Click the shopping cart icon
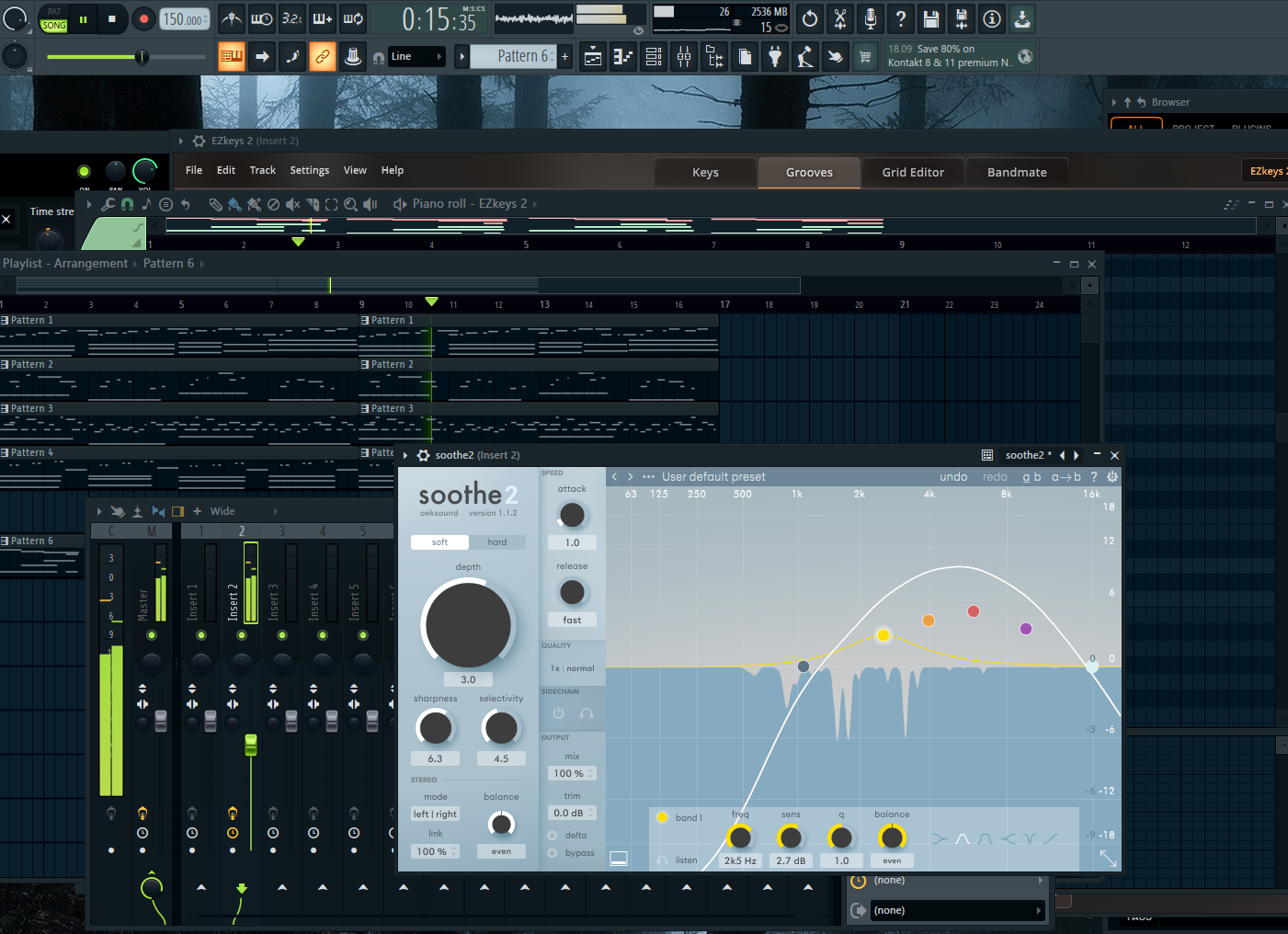The width and height of the screenshot is (1288, 934). [865, 57]
